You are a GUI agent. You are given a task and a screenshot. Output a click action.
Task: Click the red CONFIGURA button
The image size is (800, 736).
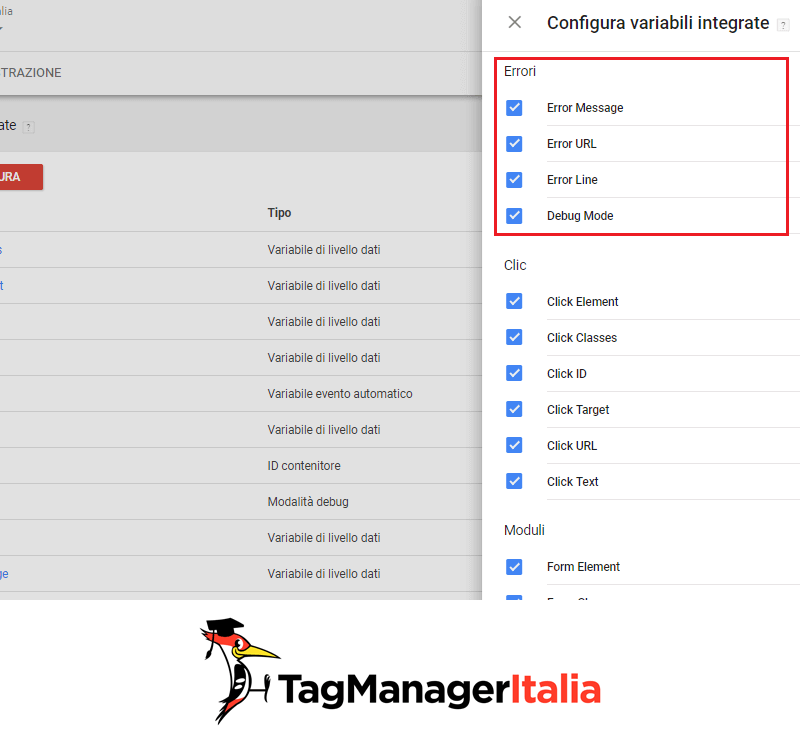pyautogui.click(x=20, y=177)
